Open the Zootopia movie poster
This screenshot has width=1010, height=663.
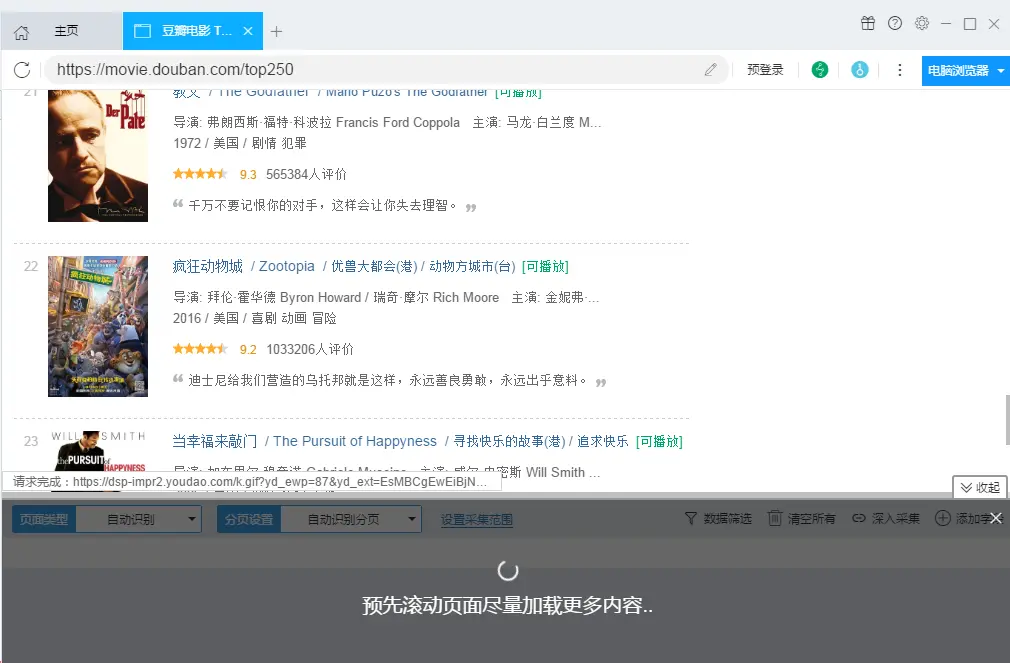[98, 327]
